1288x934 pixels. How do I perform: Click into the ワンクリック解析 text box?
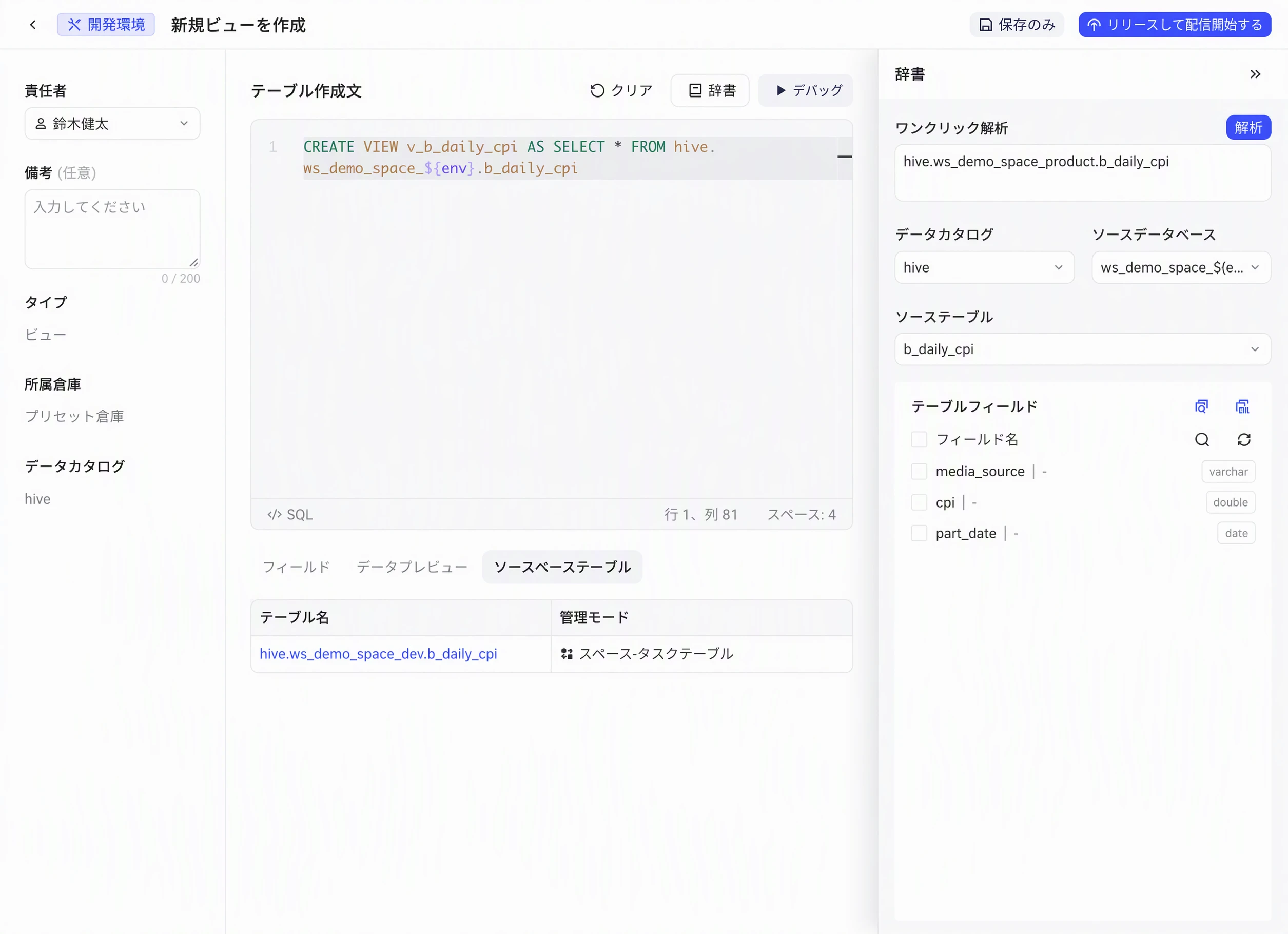click(x=1082, y=172)
